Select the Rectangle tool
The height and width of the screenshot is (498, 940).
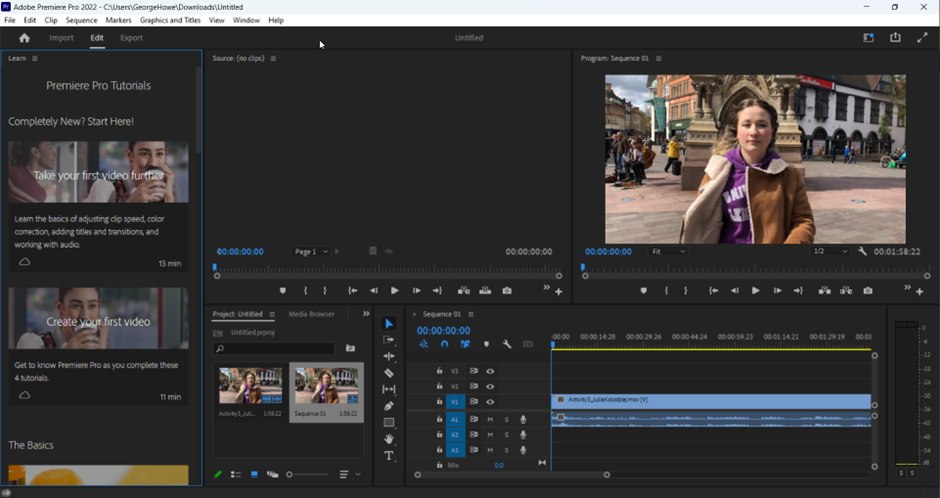point(388,422)
